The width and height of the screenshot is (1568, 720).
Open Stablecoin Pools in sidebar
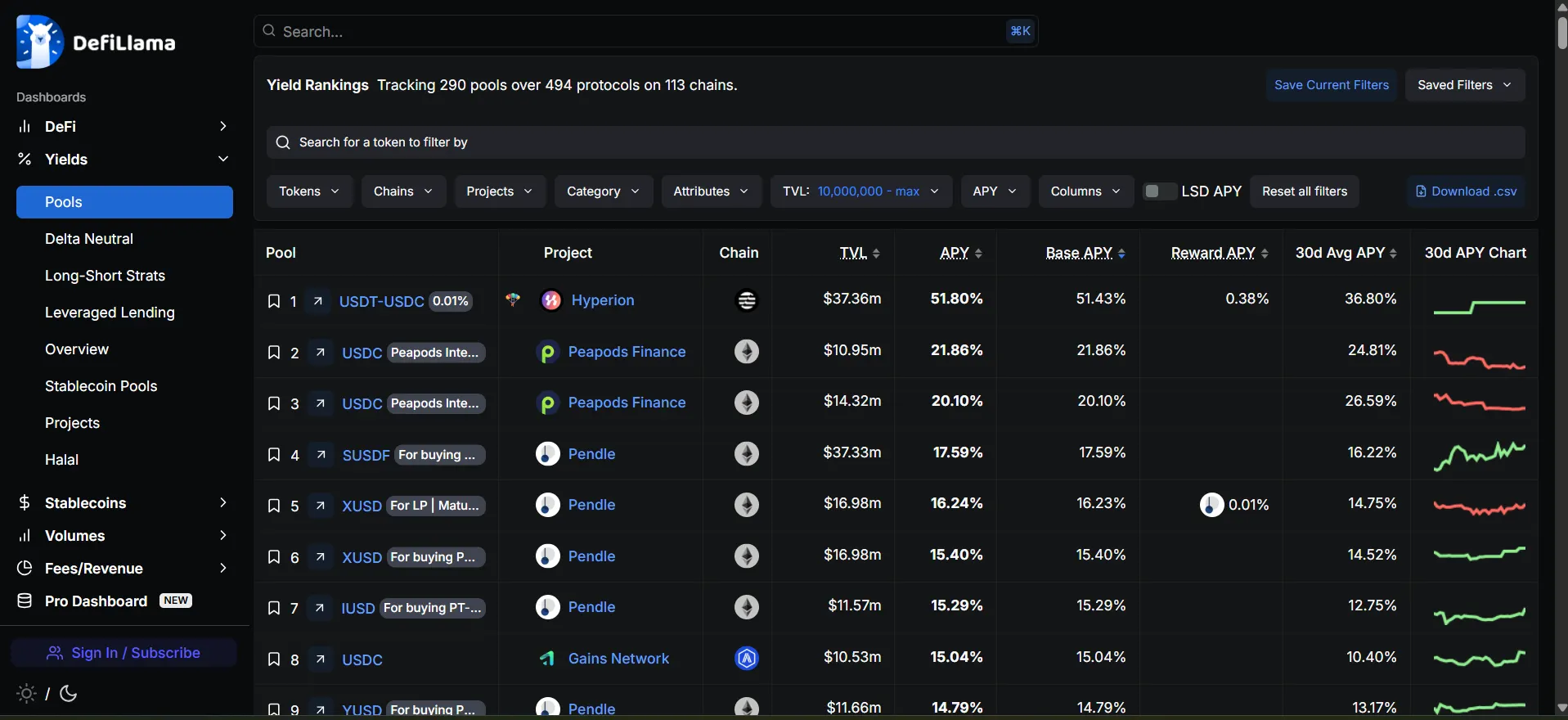click(x=101, y=386)
